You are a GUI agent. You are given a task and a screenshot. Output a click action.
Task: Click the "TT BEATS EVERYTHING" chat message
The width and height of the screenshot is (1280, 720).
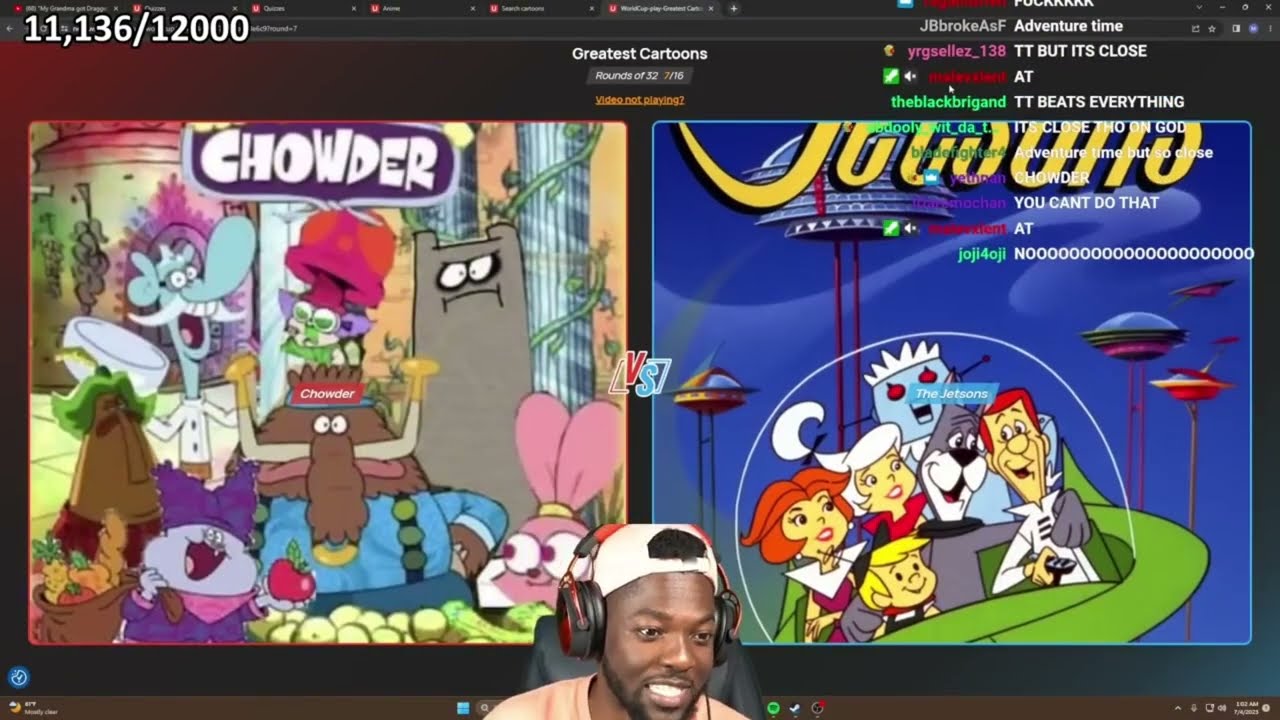pyautogui.click(x=1099, y=102)
